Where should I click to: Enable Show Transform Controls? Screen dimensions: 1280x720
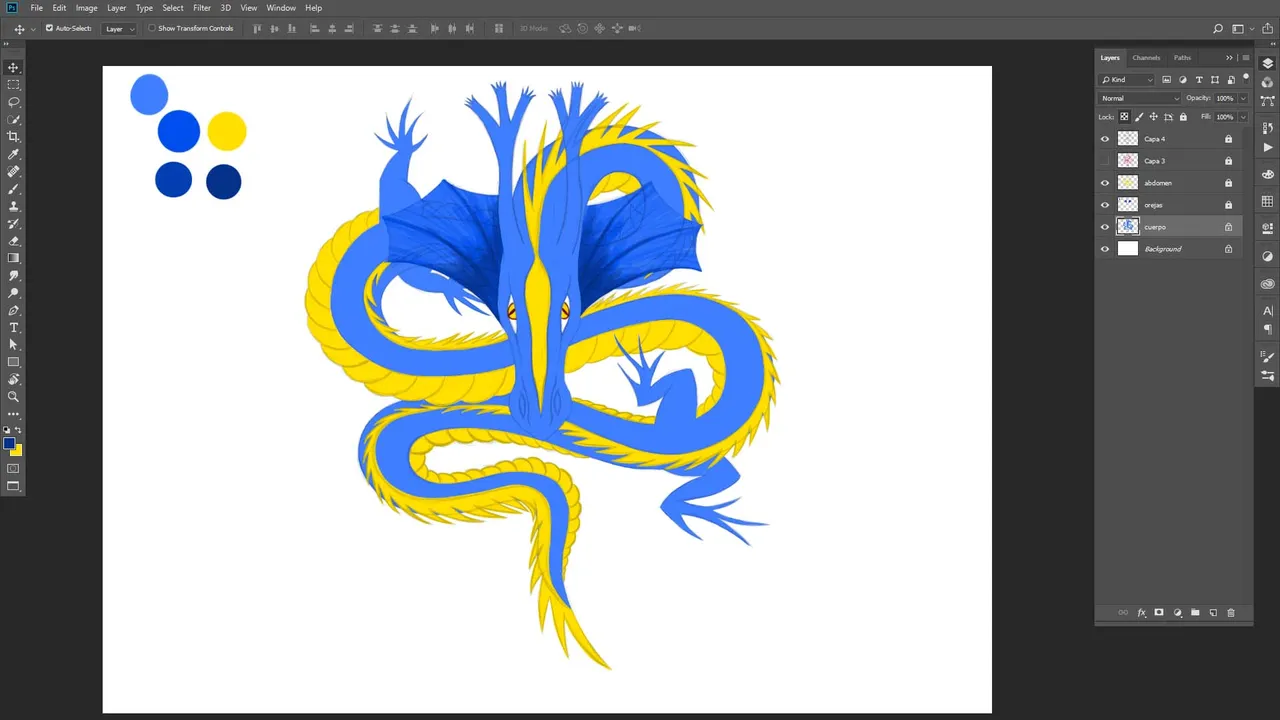coord(152,28)
